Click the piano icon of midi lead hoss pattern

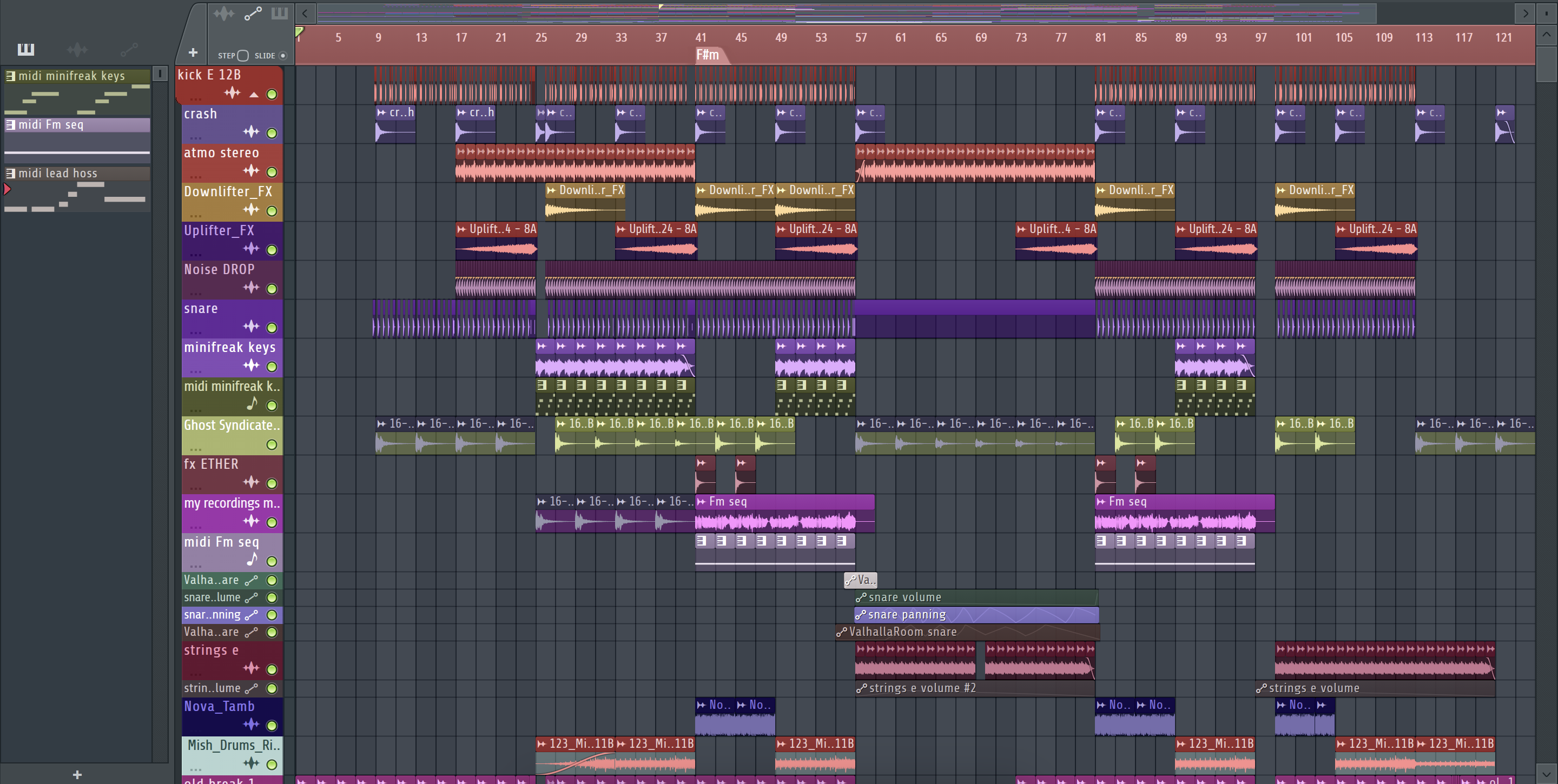tap(10, 174)
